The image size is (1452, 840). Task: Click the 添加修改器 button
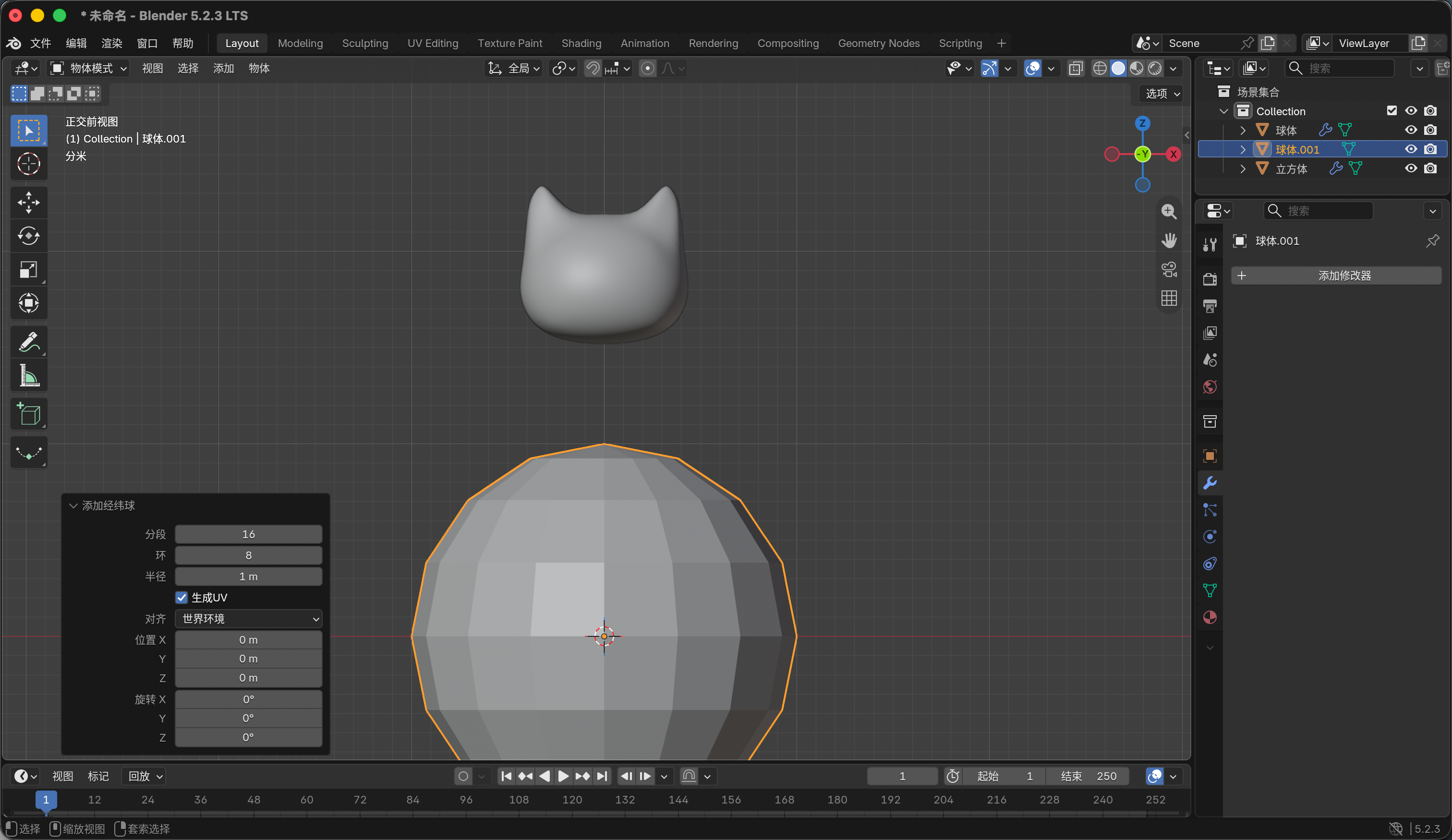(1336, 276)
